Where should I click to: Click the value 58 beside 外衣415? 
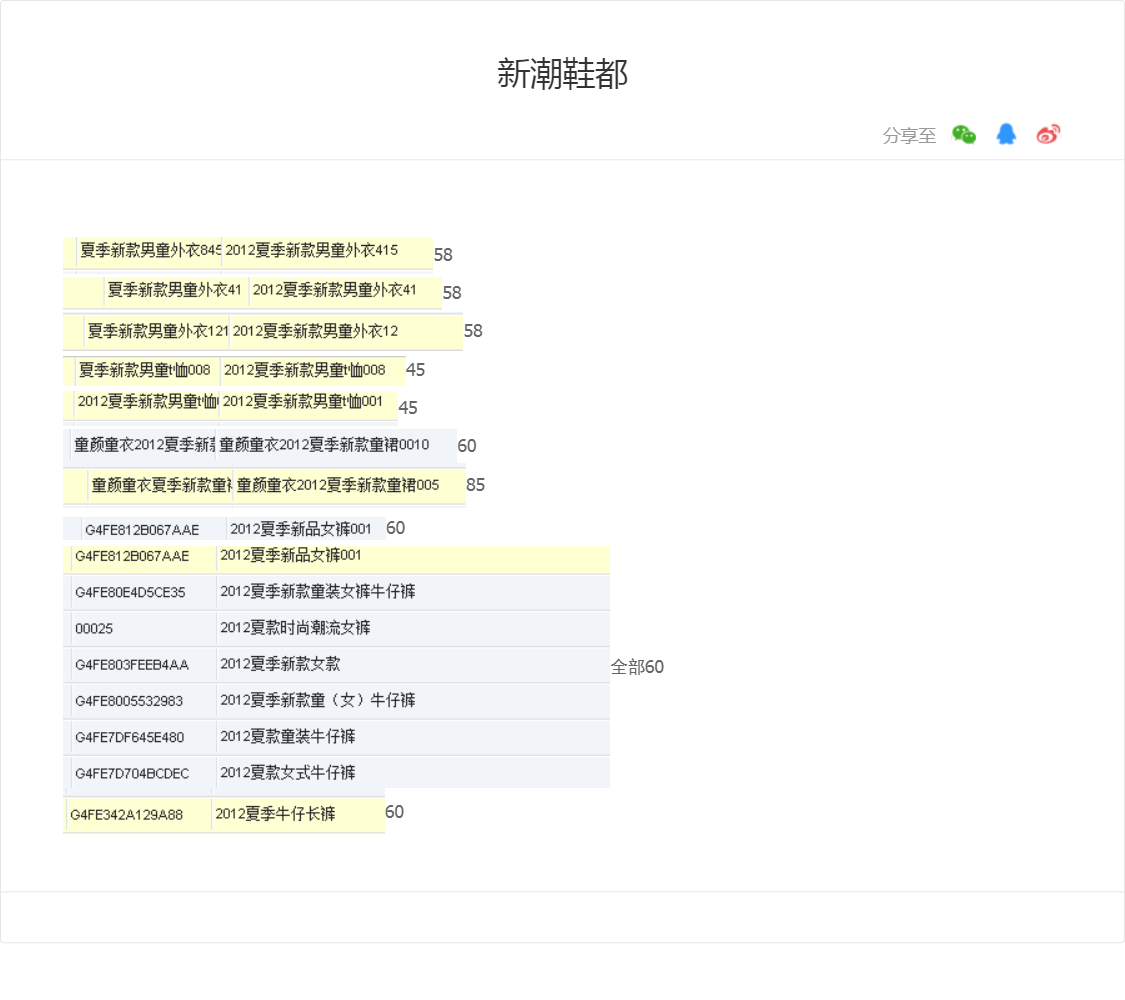point(443,255)
